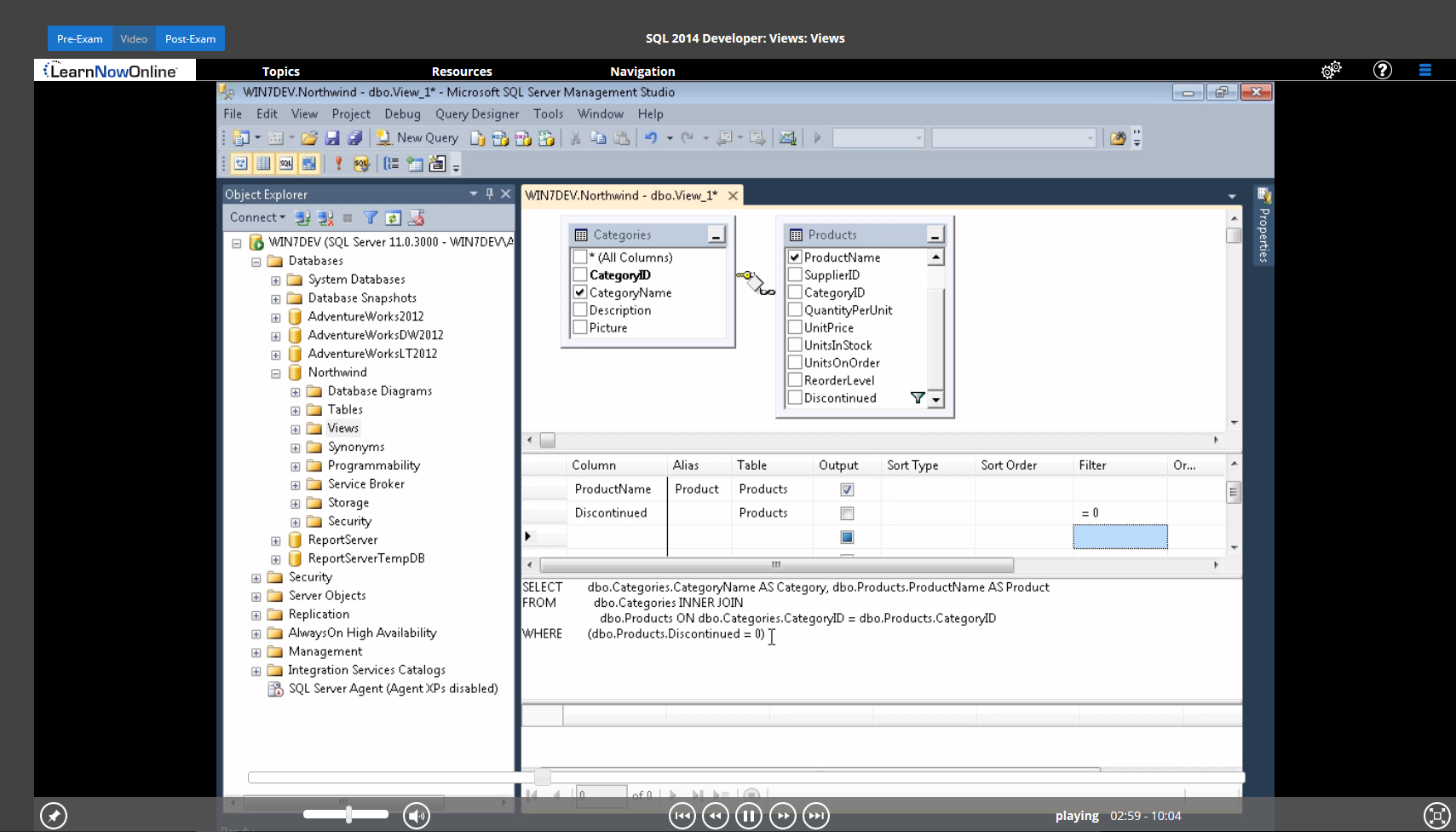The image size is (1456, 832).
Task: Expand the Tables folder under Northwind
Action: [x=296, y=410]
